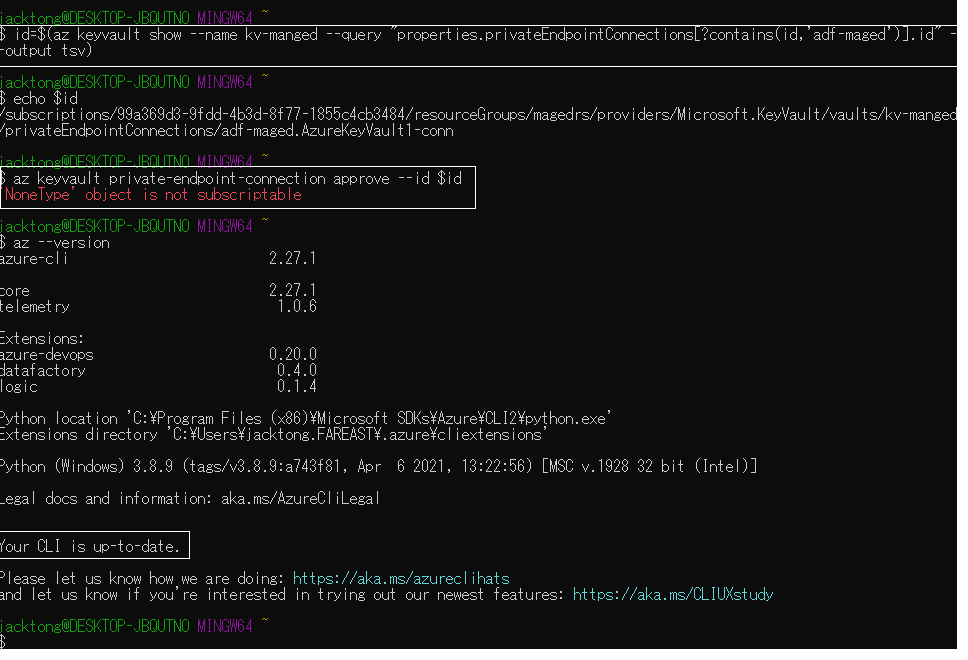The image size is (968, 660).
Task: Select the Python location path line
Action: click(x=300, y=418)
